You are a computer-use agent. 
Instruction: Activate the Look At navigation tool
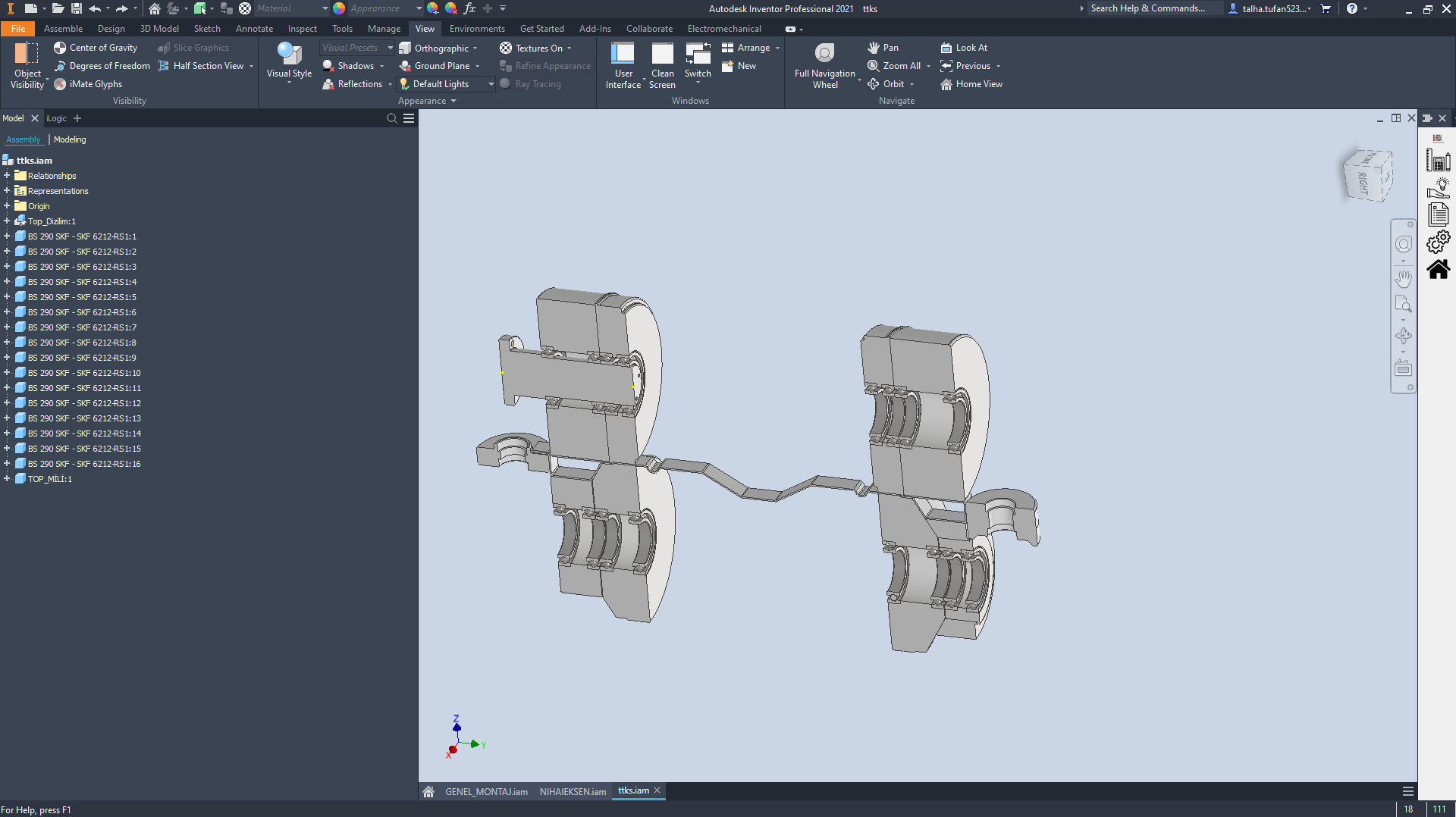[x=964, y=47]
